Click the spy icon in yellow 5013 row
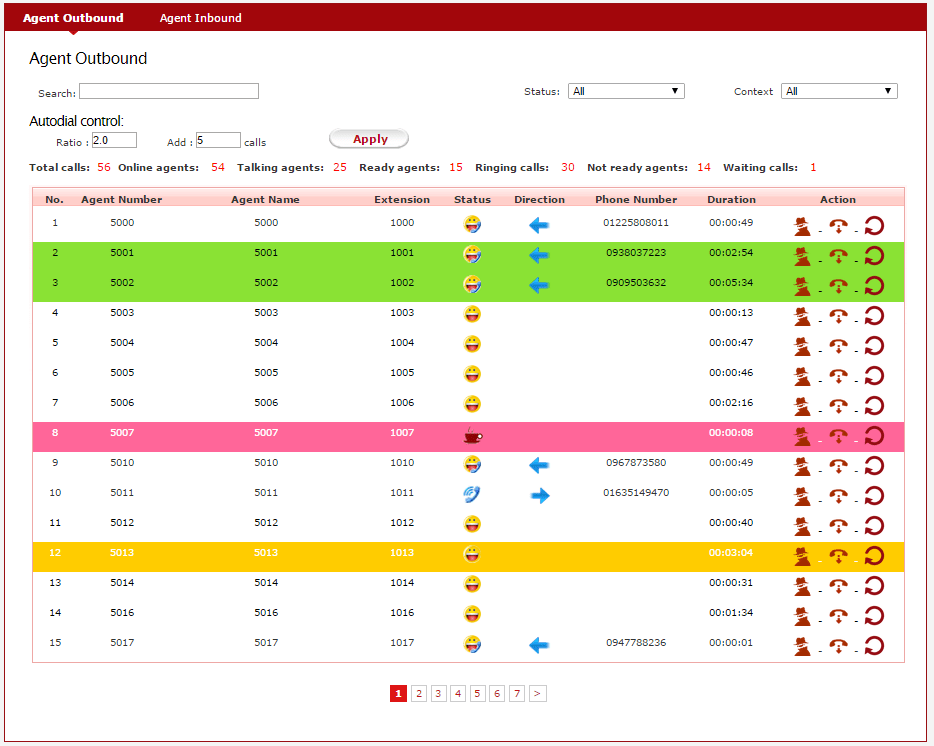Screen dimensions: 934x746 click(802, 557)
